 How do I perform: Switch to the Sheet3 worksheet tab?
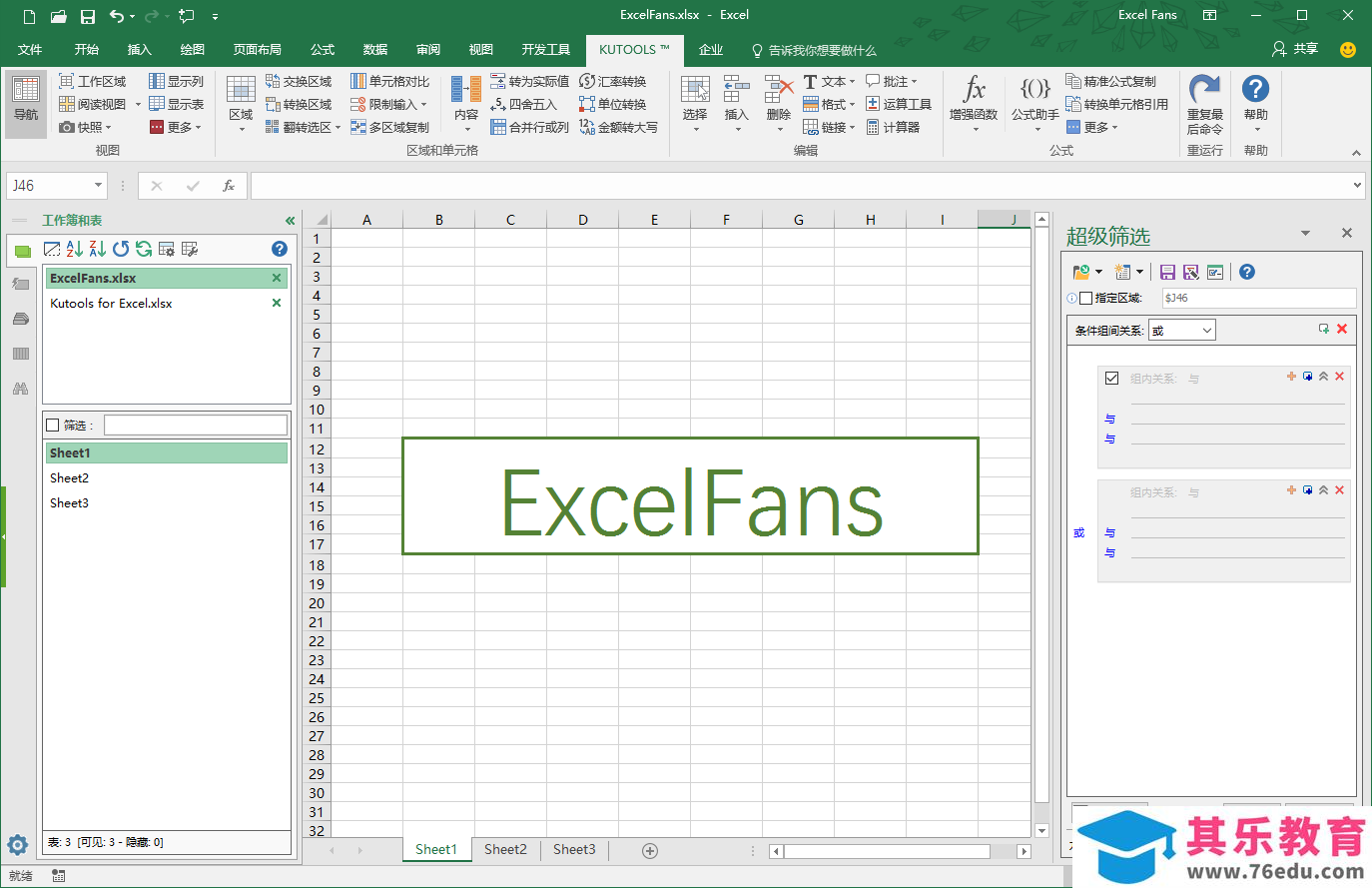point(574,850)
